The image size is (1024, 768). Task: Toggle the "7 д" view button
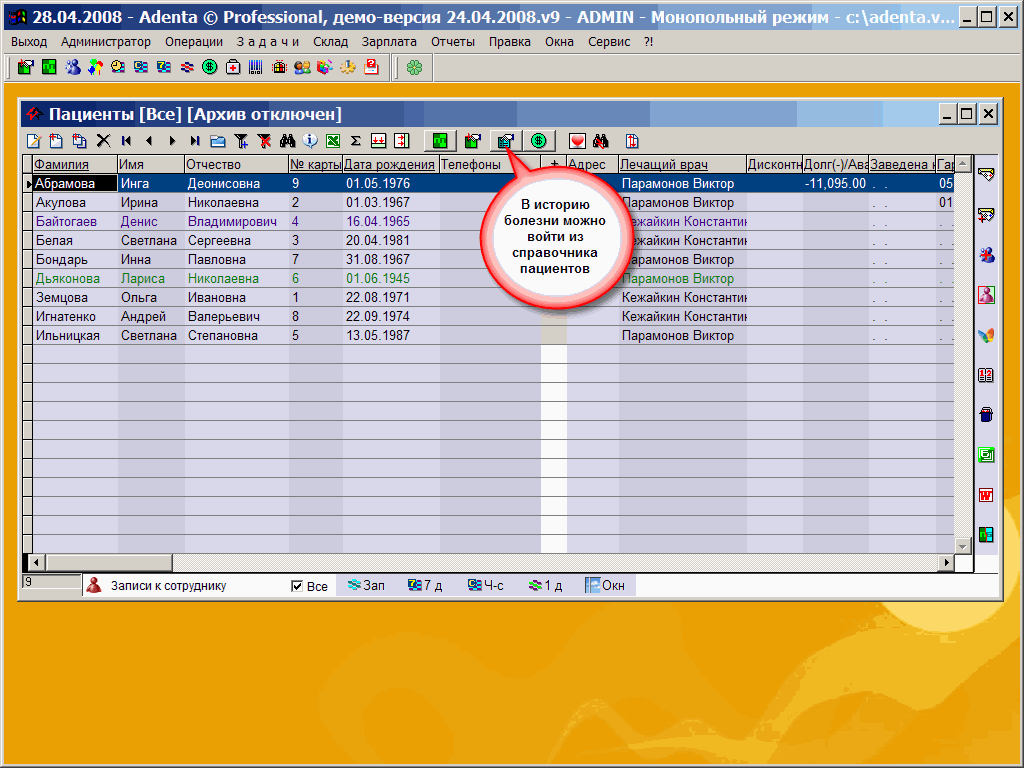click(425, 586)
